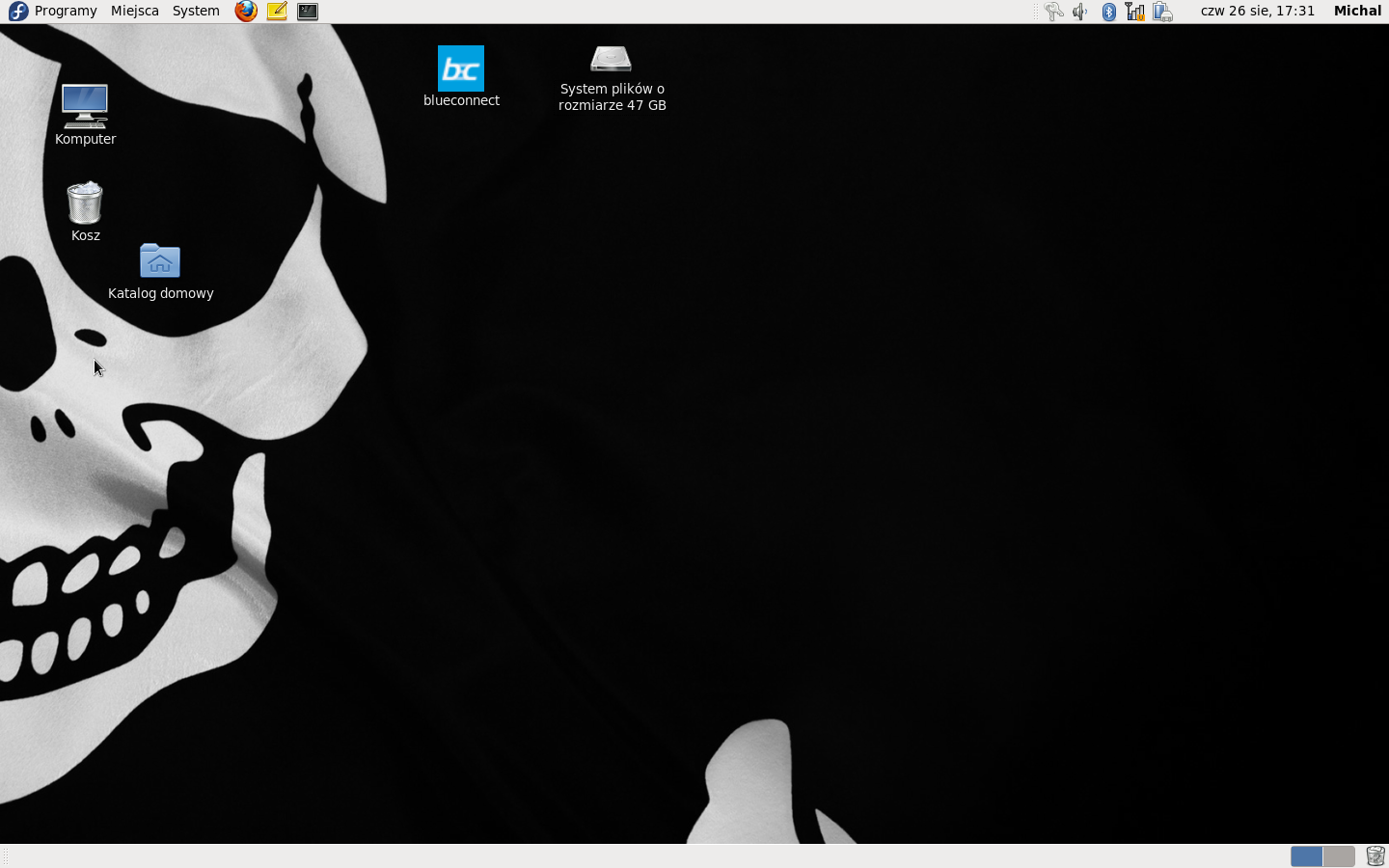This screenshot has height=868, width=1389.
Task: Click the Bluetooth tray icon
Action: (x=1108, y=12)
